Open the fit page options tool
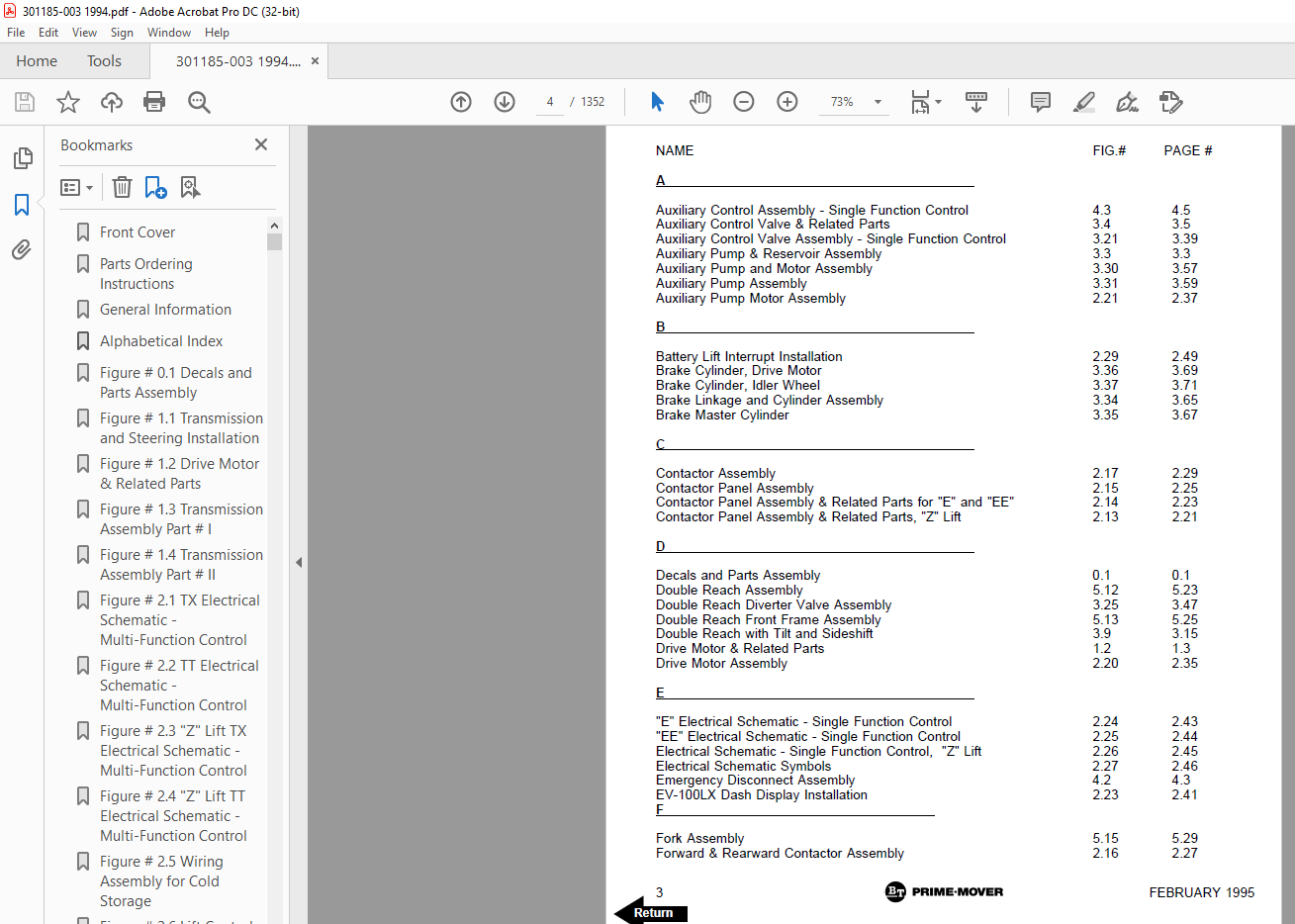This screenshot has width=1295, height=924. tap(926, 102)
